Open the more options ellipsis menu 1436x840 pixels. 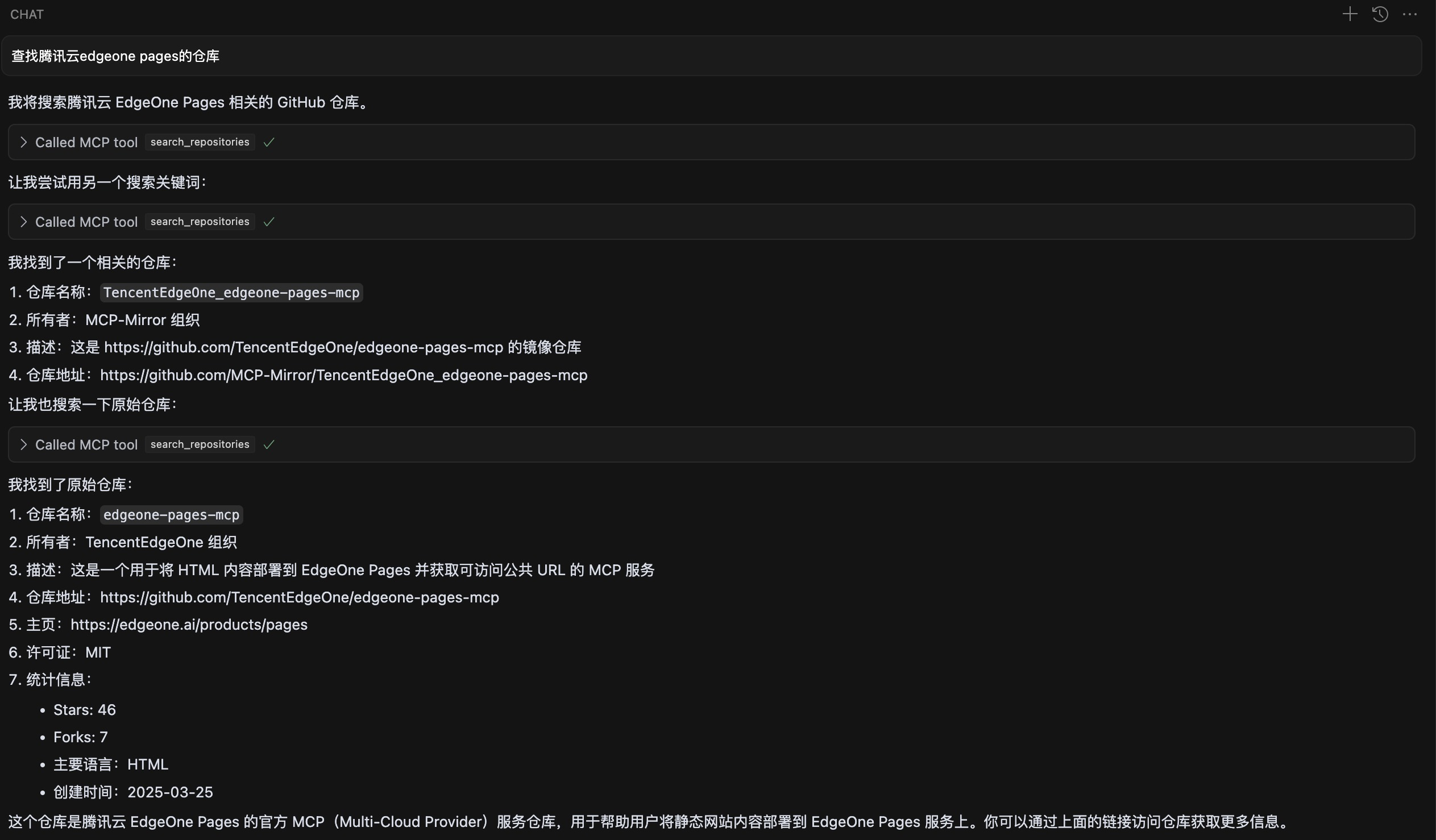tap(1410, 14)
